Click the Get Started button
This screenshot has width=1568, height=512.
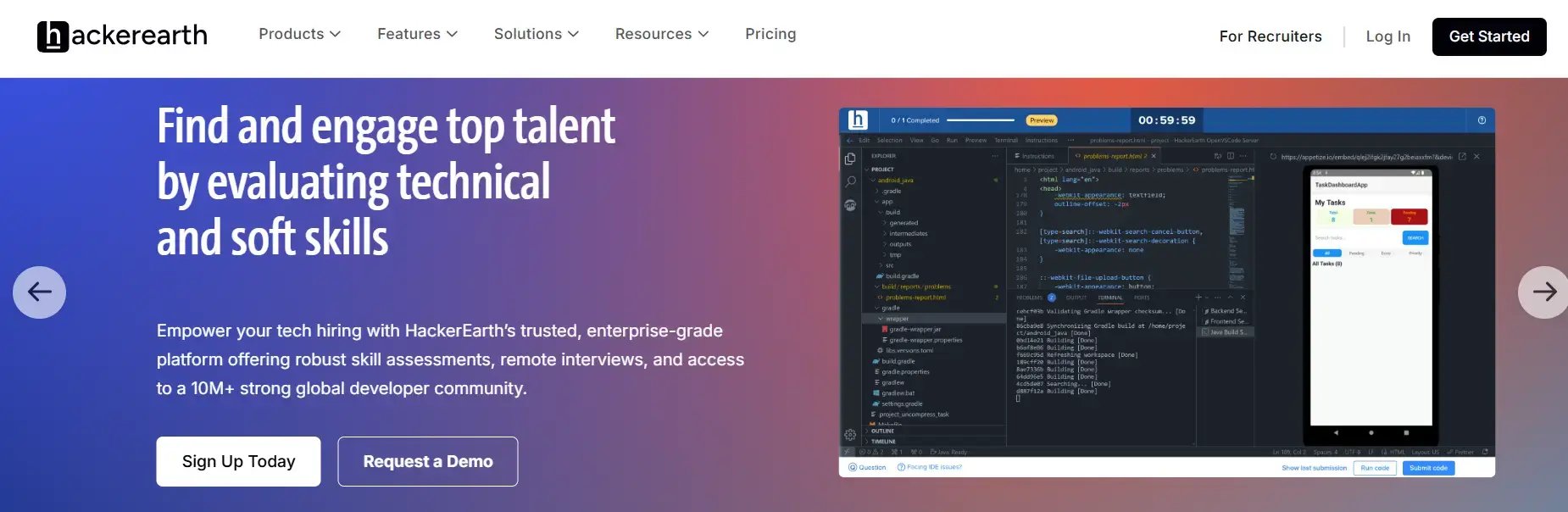(x=1489, y=36)
